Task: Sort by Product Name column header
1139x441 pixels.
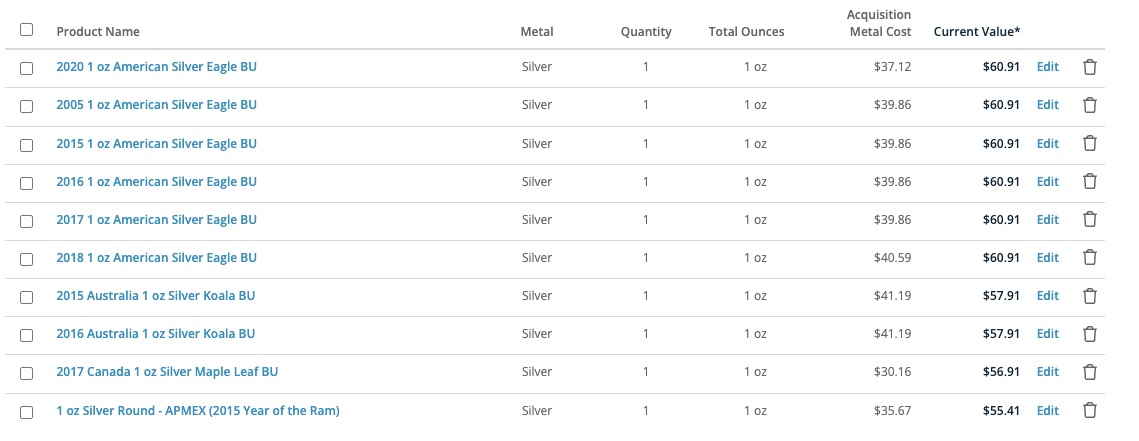Action: pos(98,32)
